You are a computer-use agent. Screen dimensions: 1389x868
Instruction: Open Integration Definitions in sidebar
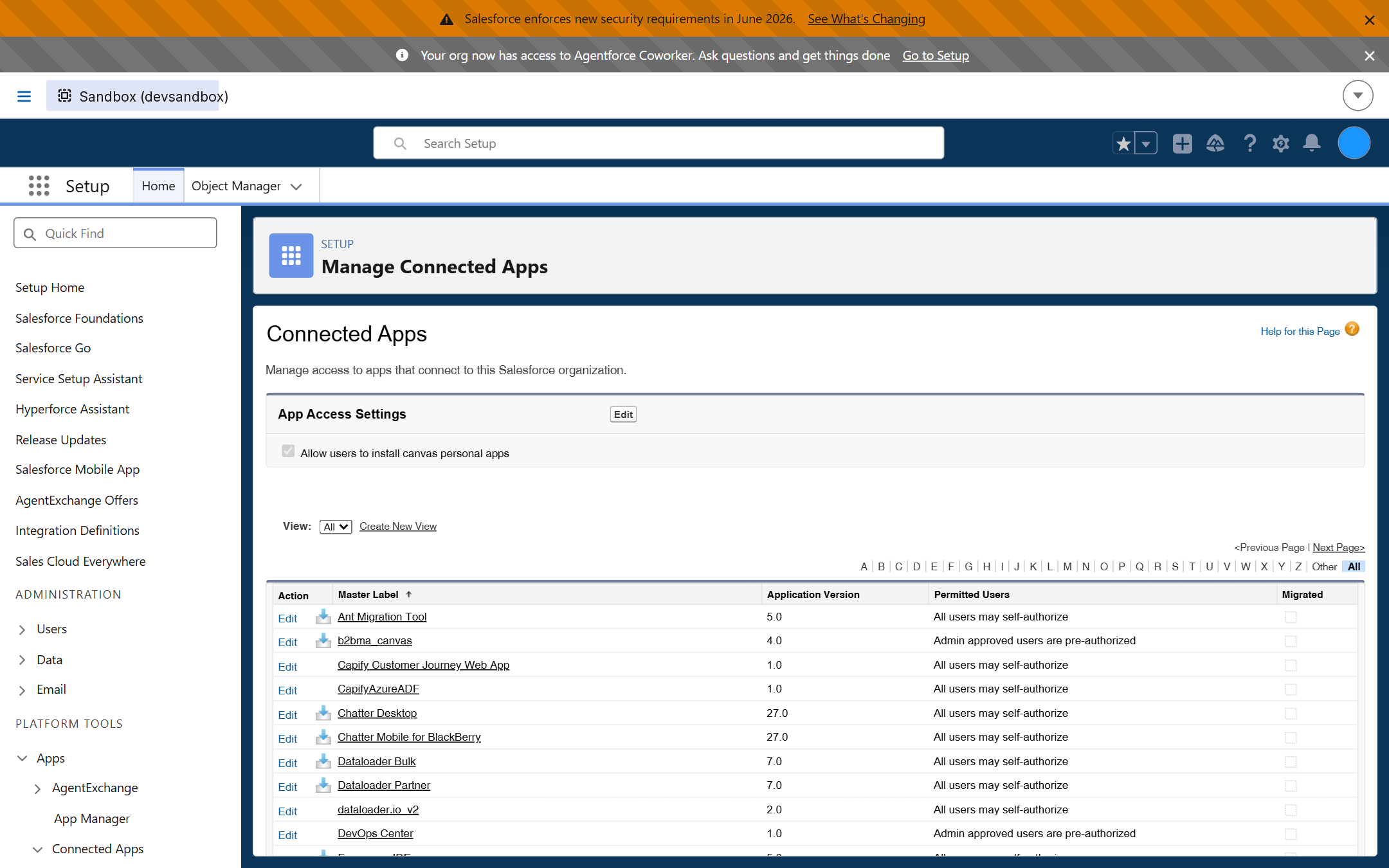[x=77, y=530]
